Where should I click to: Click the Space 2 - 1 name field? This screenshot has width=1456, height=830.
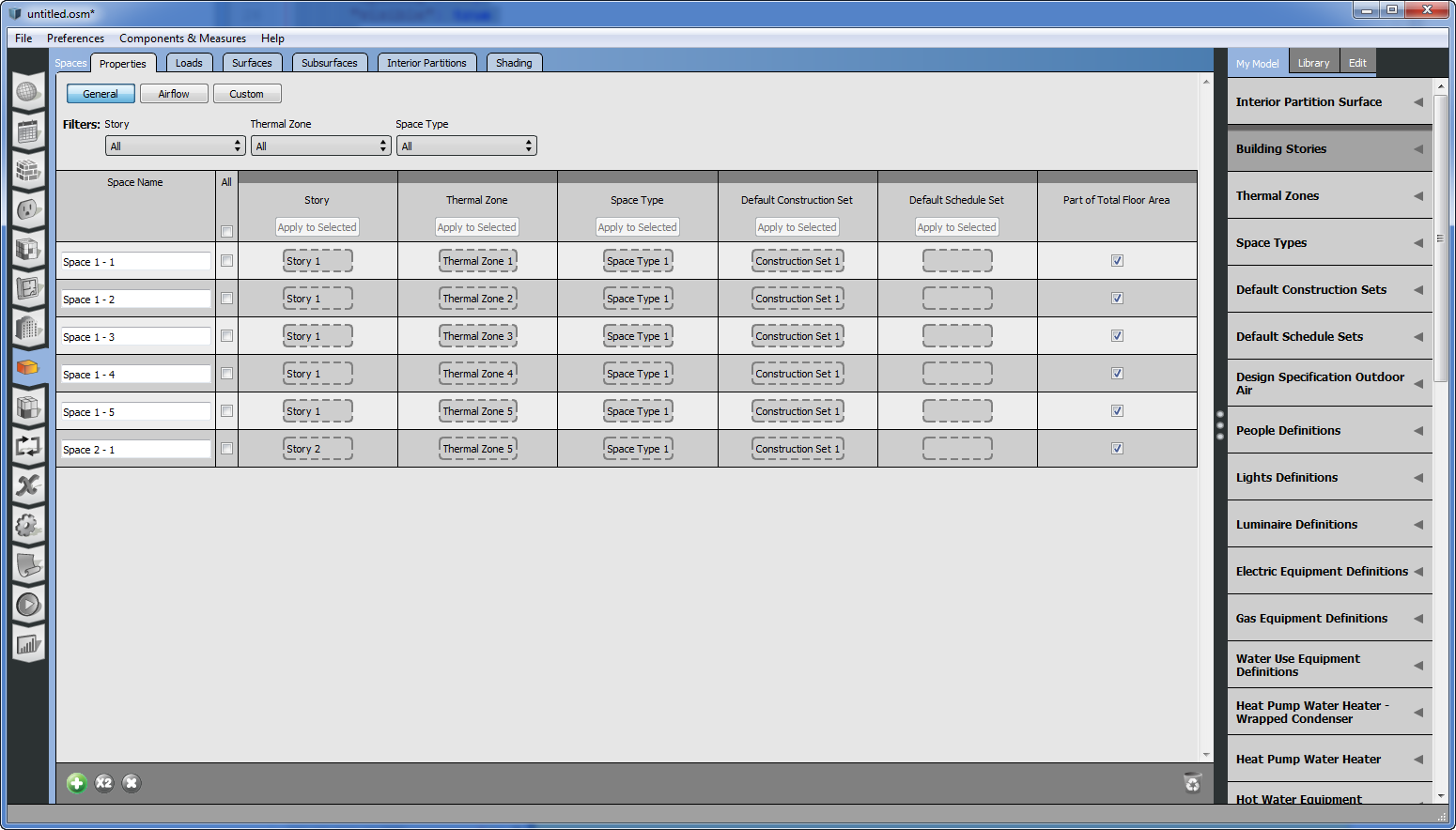(x=135, y=450)
